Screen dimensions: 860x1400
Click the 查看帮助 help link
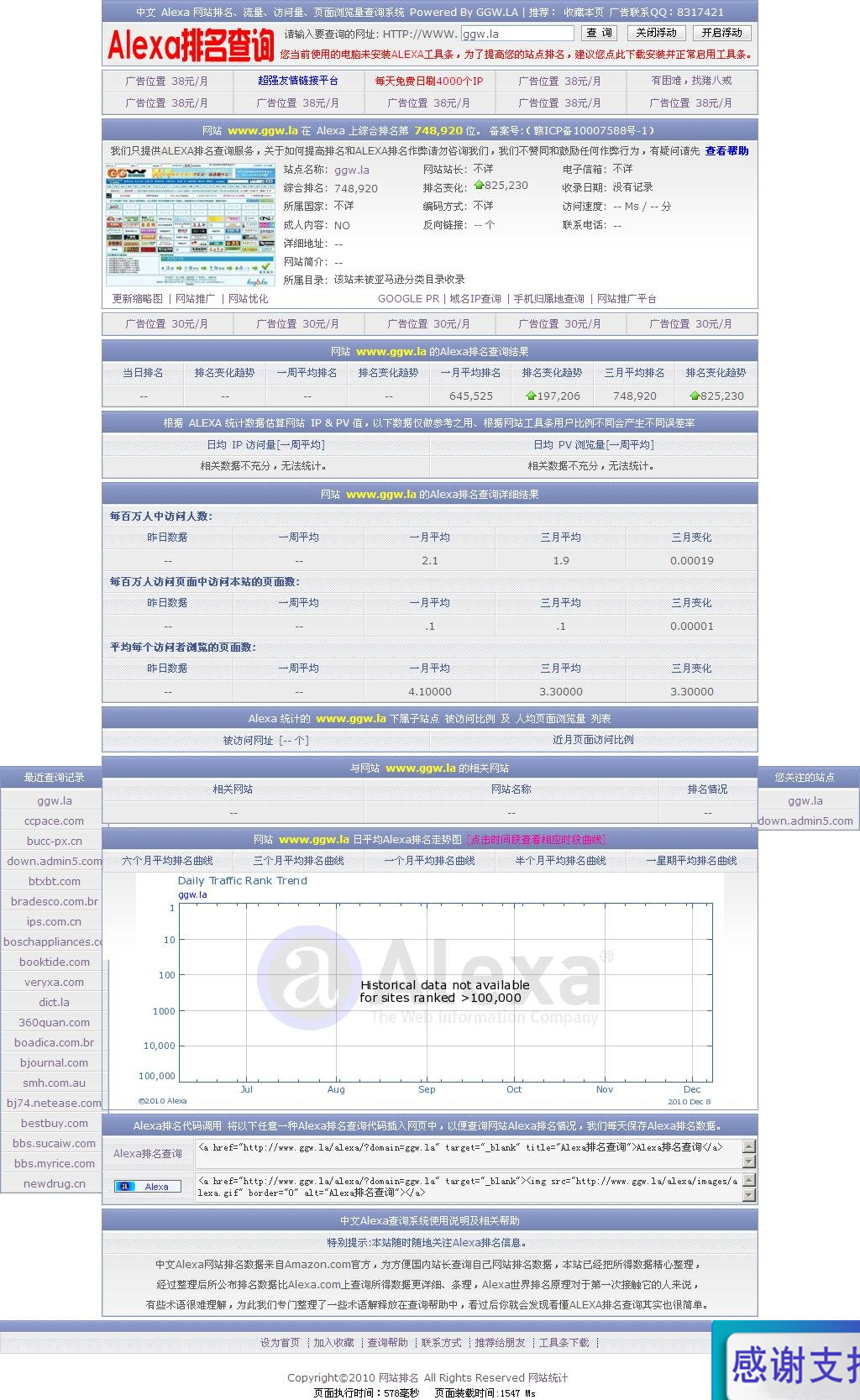click(x=727, y=151)
